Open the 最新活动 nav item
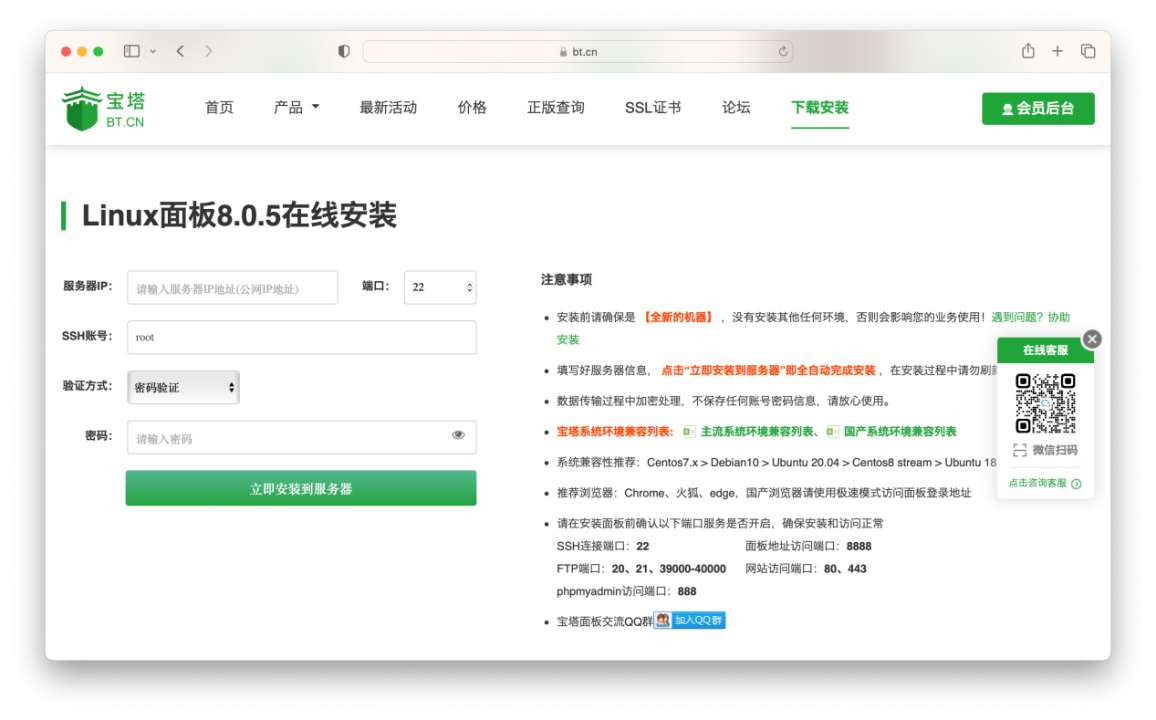The width and height of the screenshot is (1156, 720). pyautogui.click(x=388, y=108)
